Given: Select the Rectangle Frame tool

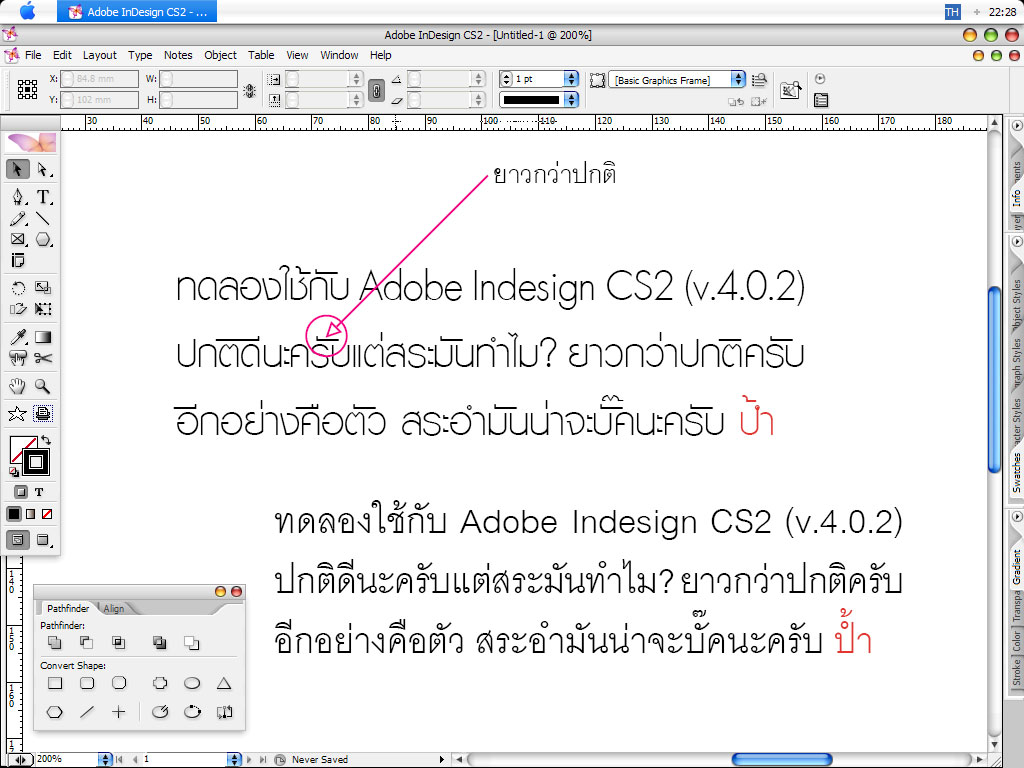Looking at the screenshot, I should pyautogui.click(x=18, y=240).
